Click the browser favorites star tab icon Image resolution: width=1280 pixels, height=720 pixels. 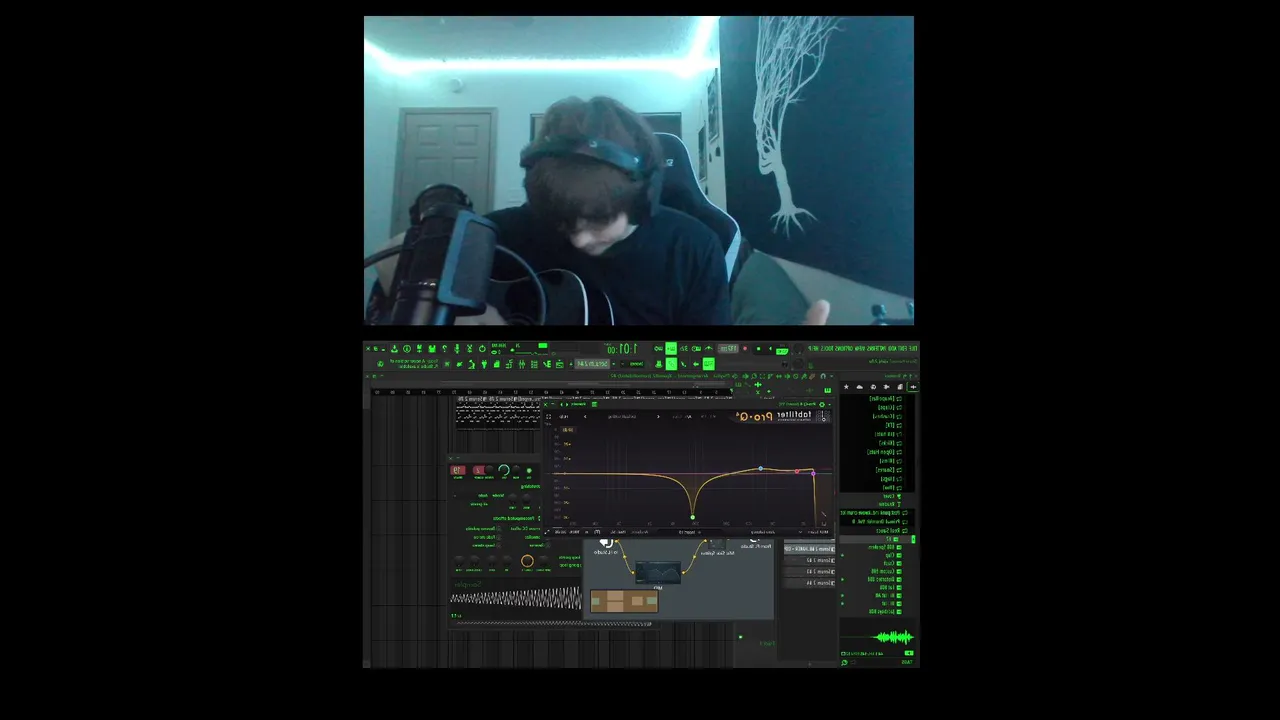[x=846, y=386]
